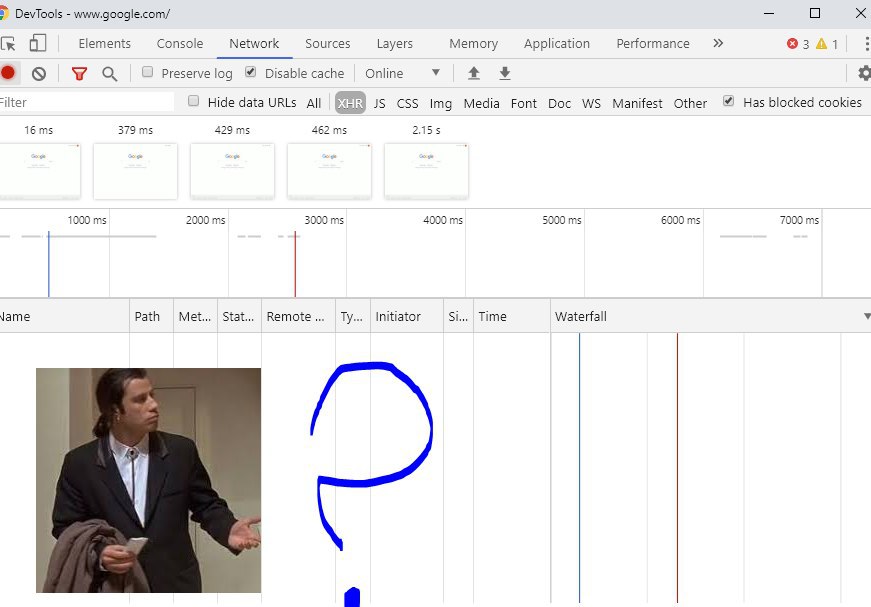Filter requests by Other type

coord(690,103)
